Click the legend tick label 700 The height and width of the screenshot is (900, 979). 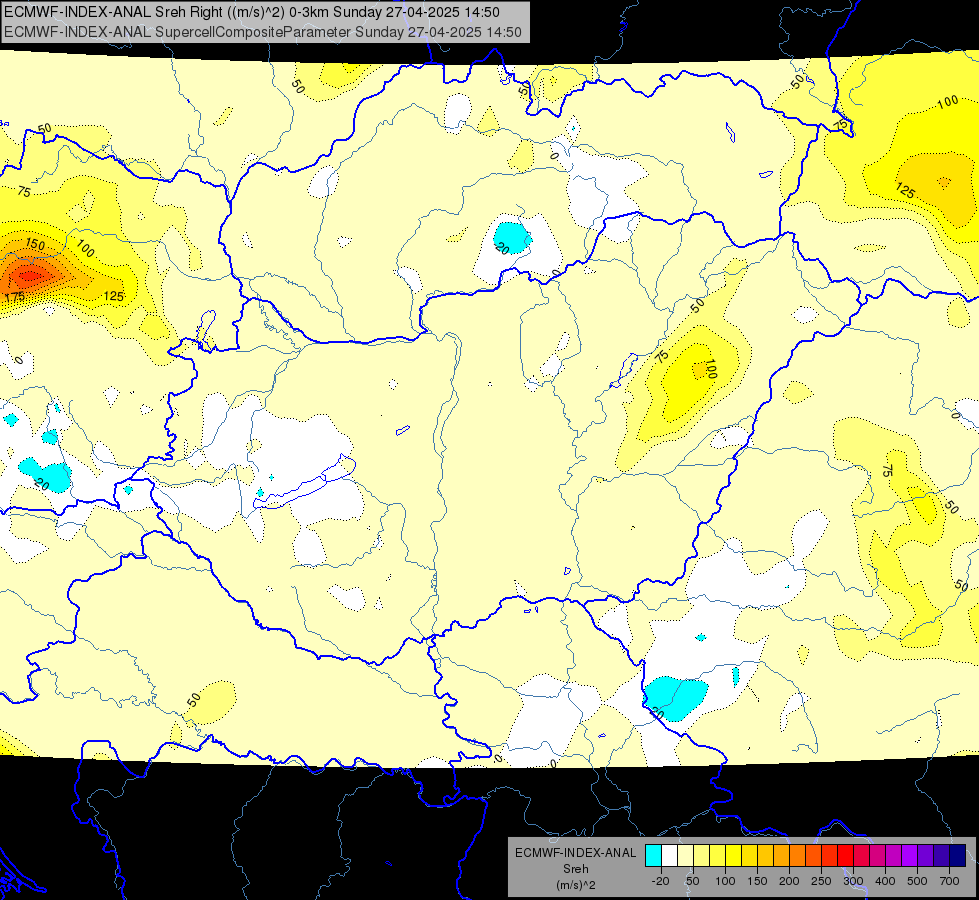point(949,881)
